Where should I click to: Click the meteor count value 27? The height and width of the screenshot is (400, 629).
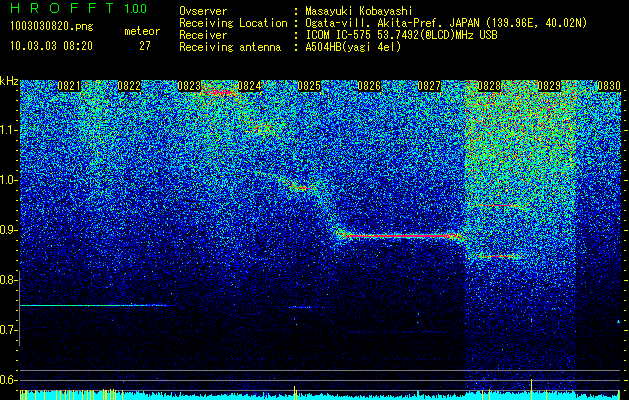pos(145,46)
